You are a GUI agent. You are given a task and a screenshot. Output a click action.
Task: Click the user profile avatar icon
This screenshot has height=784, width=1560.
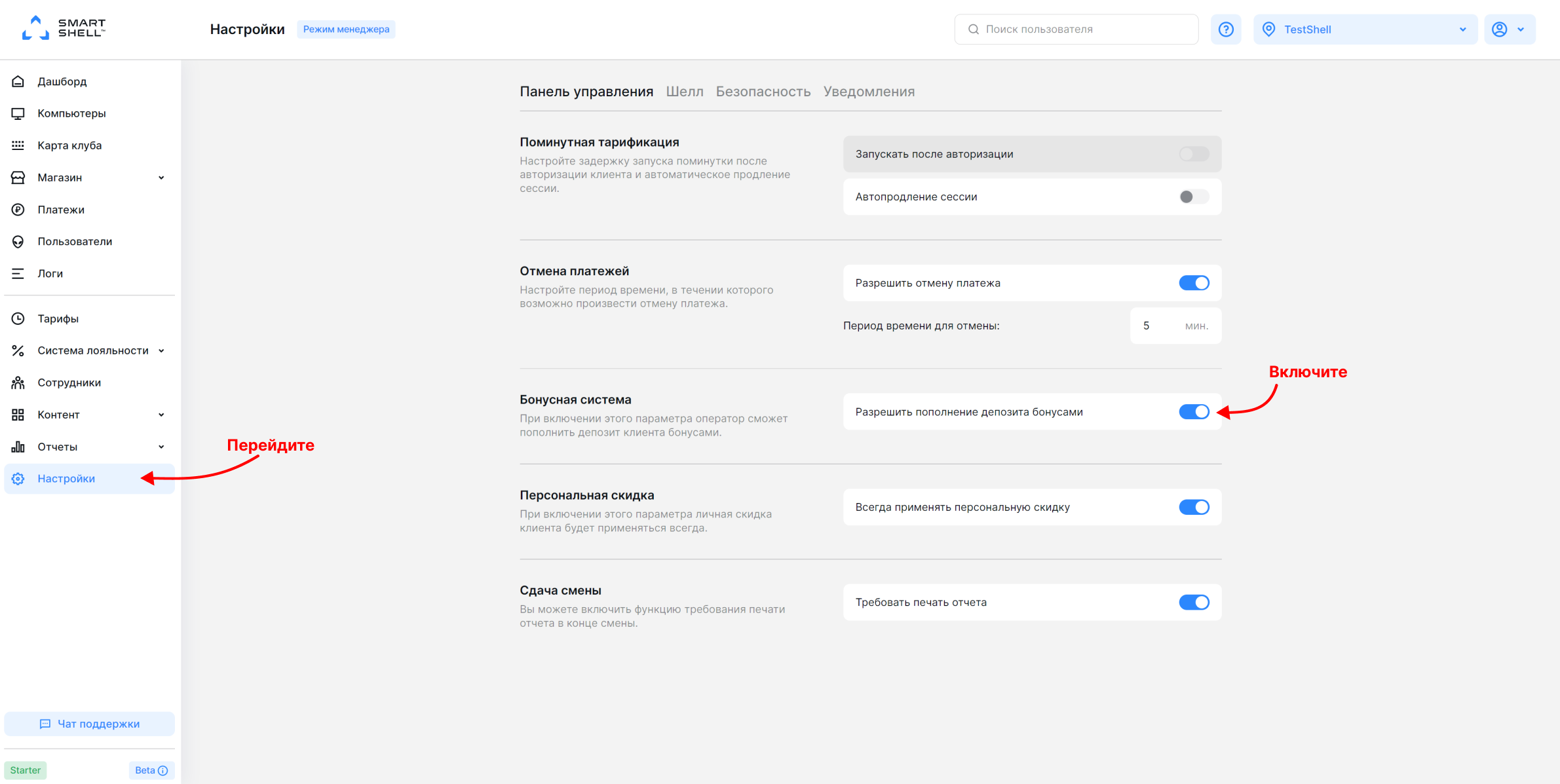(1500, 29)
